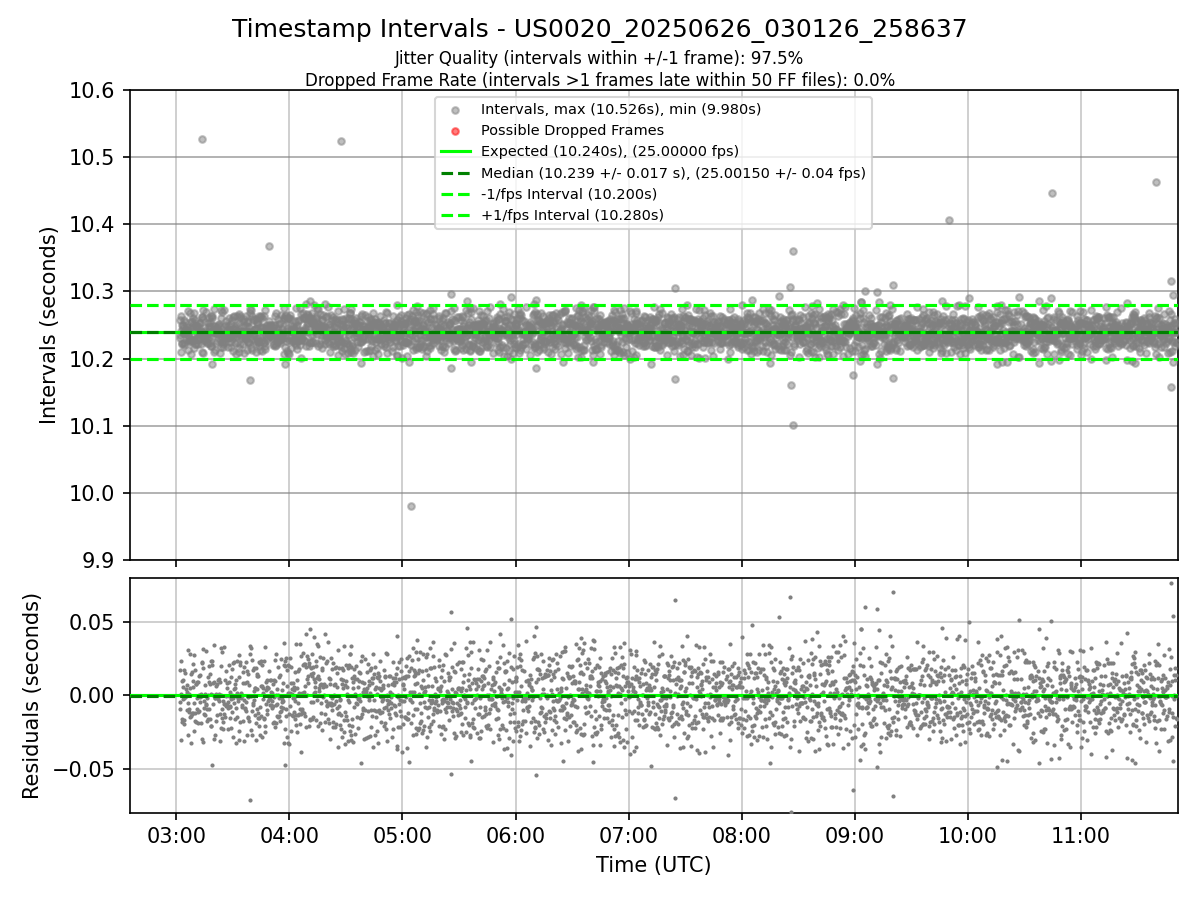Click legend entry 'Median (10.239 +/- 0.017 s)'
This screenshot has width=1200, height=900.
pyautogui.click(x=673, y=173)
